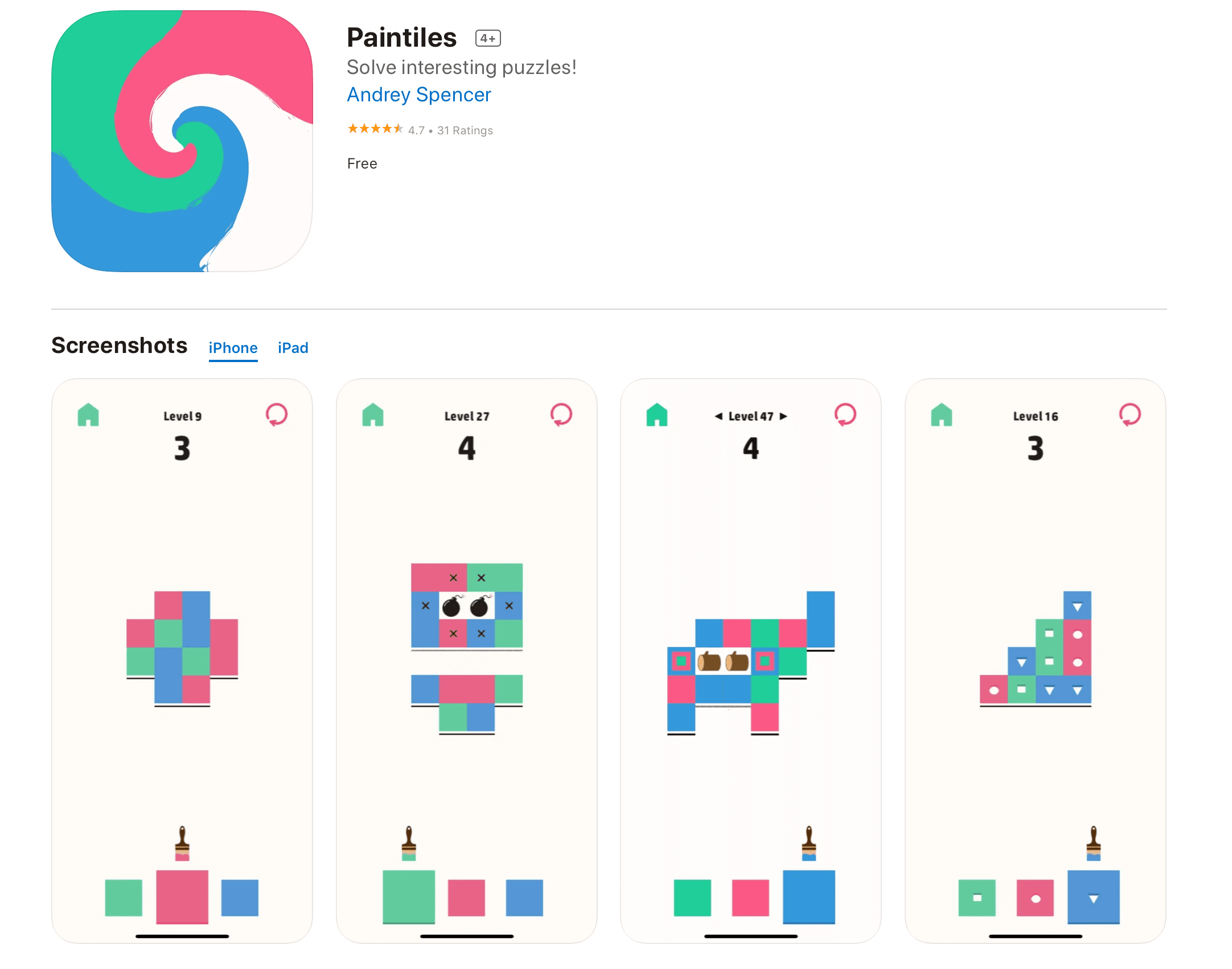The width and height of the screenshot is (1232, 969).
Task: Open the Andrey Spencer developer page
Action: click(x=418, y=95)
